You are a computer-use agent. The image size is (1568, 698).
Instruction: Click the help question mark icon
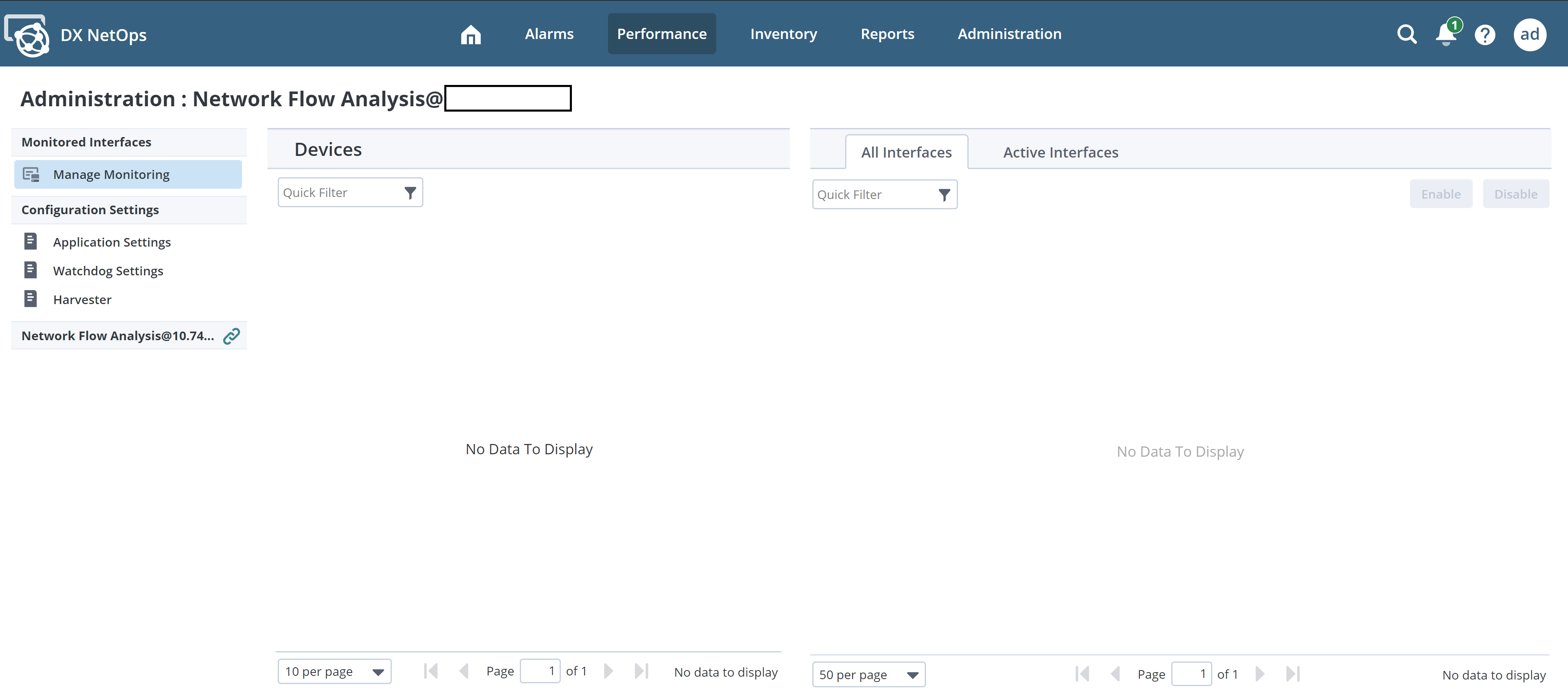pyautogui.click(x=1485, y=35)
